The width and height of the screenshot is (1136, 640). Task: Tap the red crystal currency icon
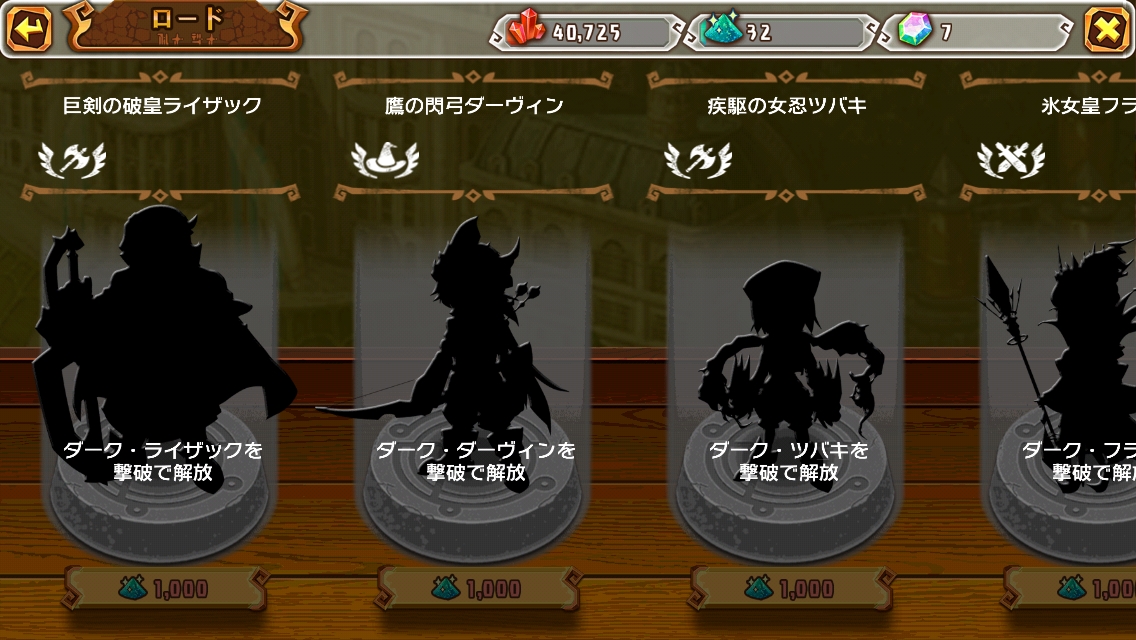(526, 29)
